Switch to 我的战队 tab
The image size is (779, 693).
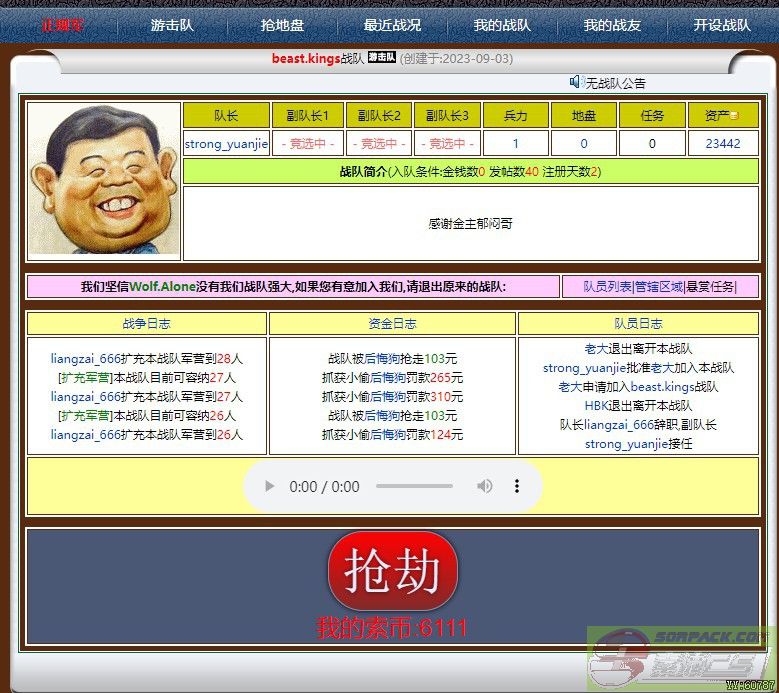[x=502, y=25]
